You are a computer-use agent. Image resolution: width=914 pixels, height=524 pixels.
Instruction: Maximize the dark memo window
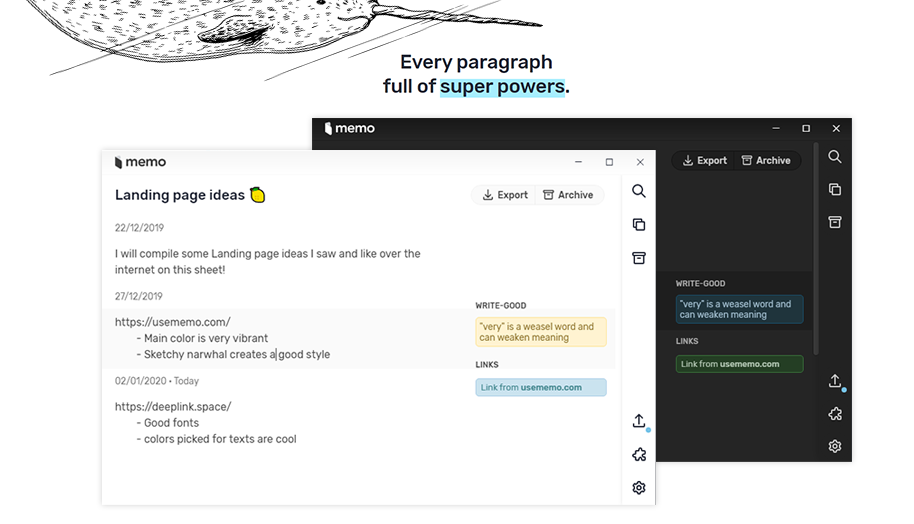click(x=806, y=128)
